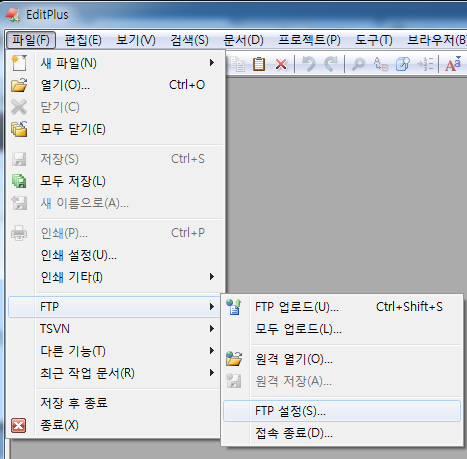
Task: Click the Copy icon in toolbar
Action: 238,64
